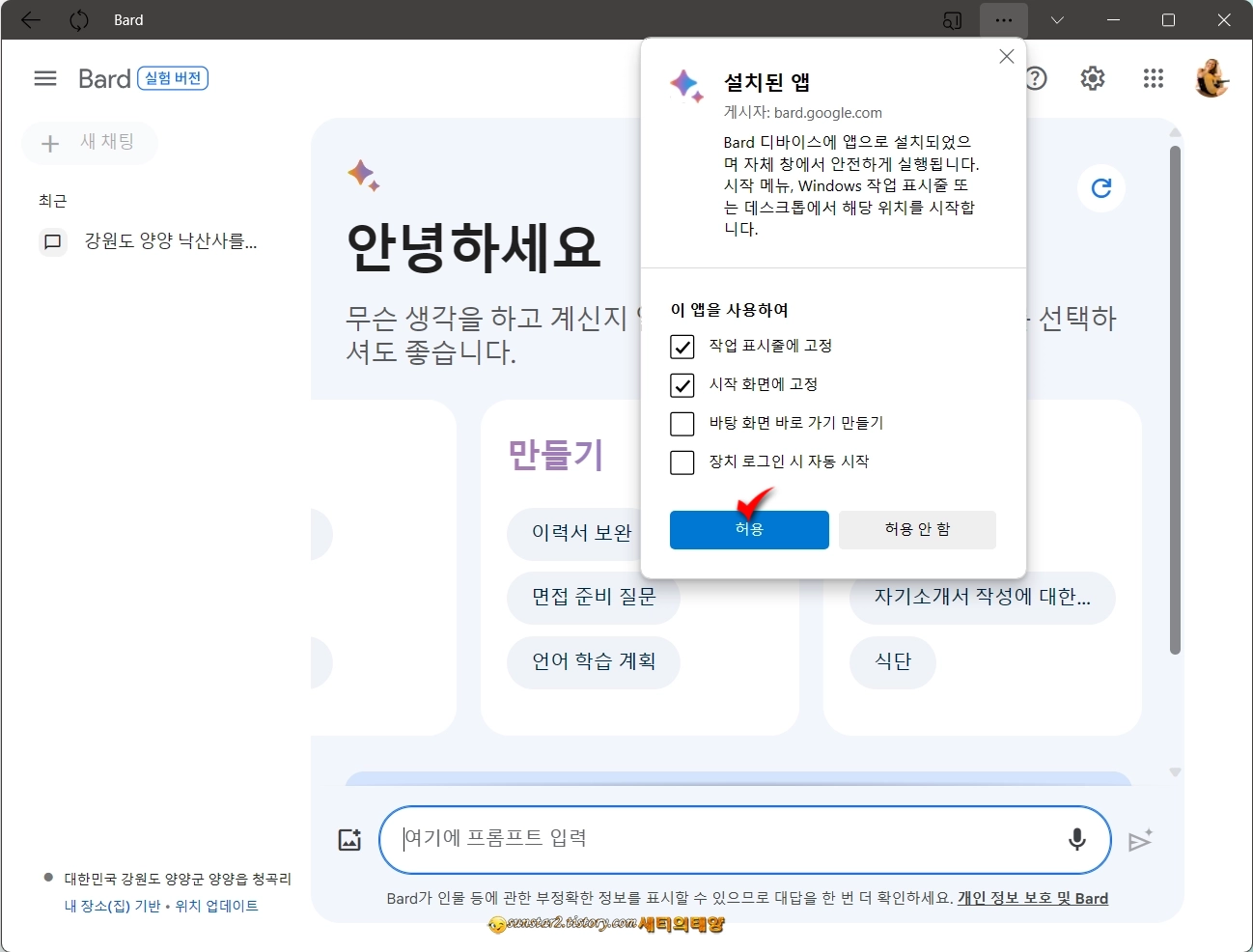
Task: Open the three-dot app menu
Action: pos(1004,19)
